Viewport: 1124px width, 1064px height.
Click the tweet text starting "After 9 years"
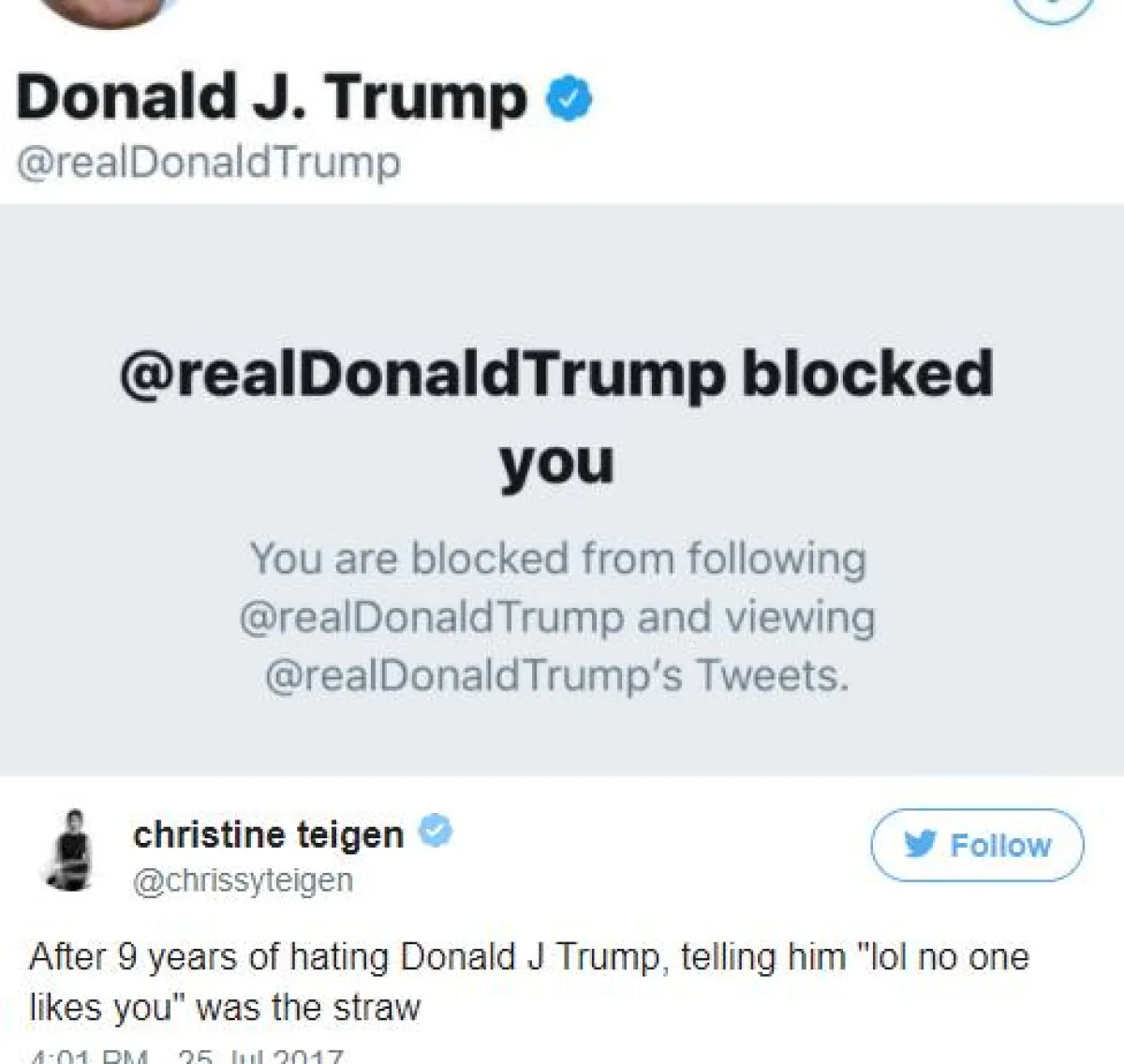click(x=529, y=957)
